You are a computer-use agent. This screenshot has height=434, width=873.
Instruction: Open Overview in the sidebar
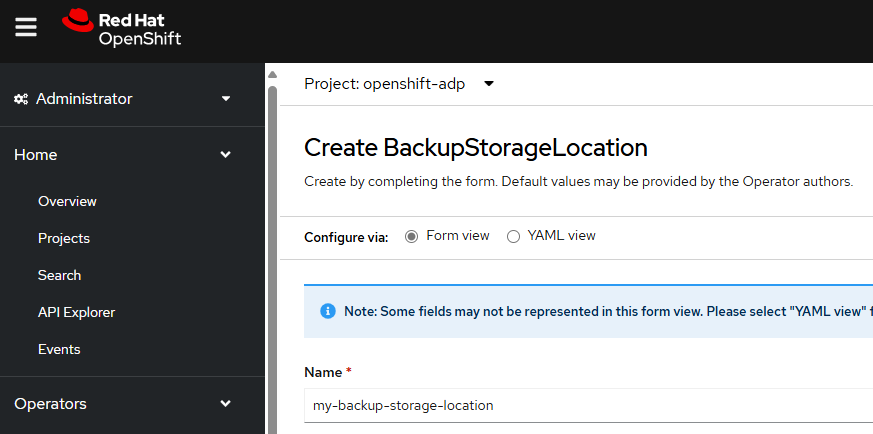(67, 201)
